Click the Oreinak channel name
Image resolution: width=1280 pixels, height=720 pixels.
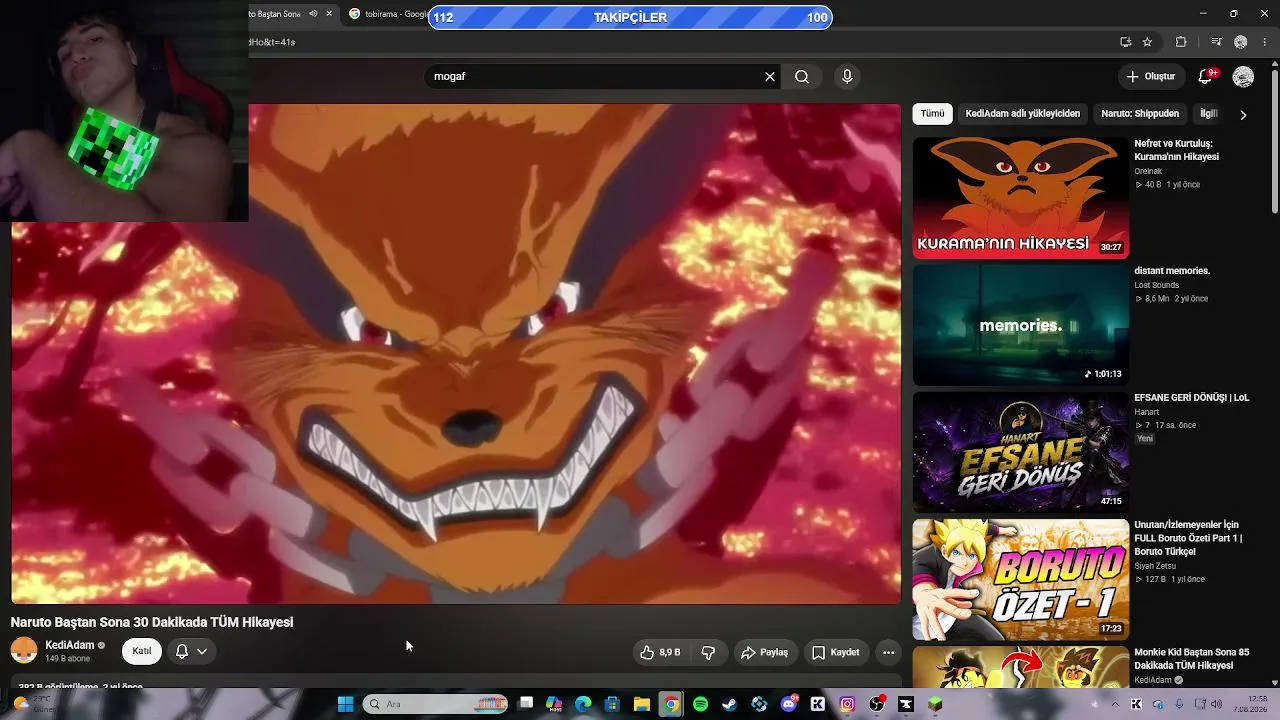tap(1148, 171)
